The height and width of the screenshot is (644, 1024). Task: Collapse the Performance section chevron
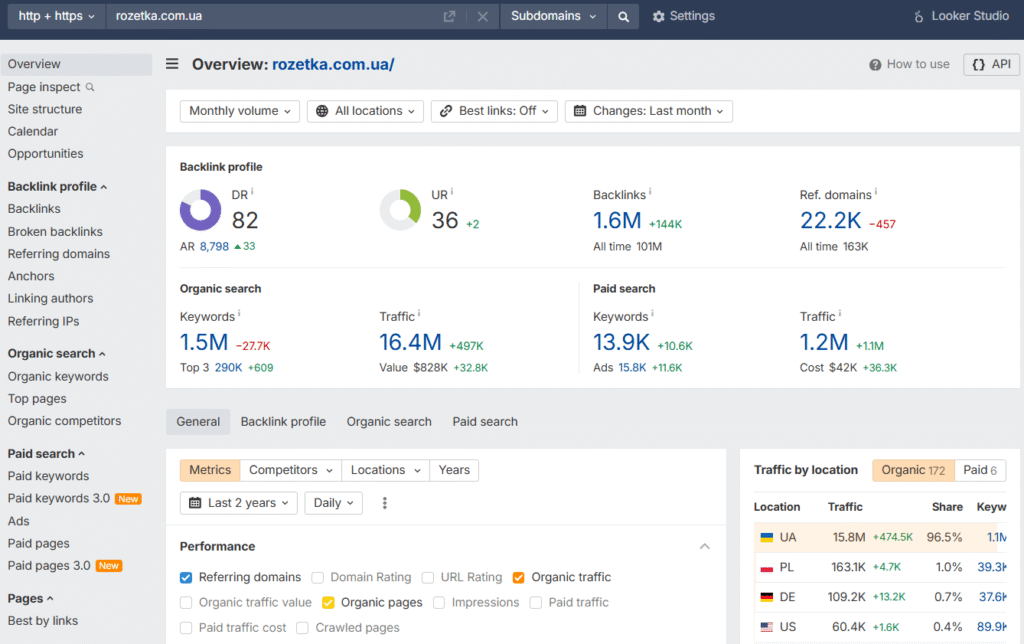click(x=705, y=546)
